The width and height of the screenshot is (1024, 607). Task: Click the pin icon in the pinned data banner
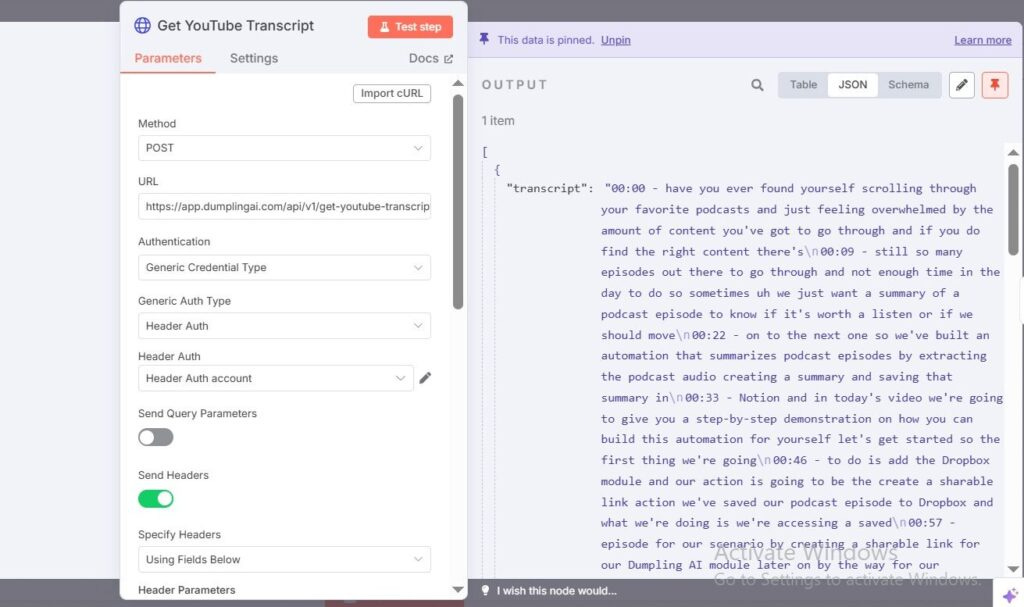(484, 39)
